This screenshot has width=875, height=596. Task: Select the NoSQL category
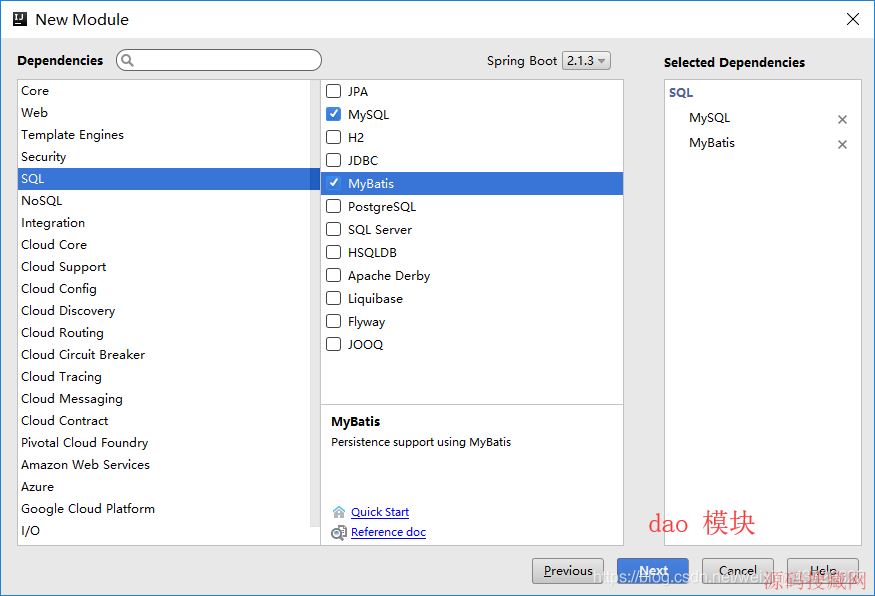pos(42,201)
